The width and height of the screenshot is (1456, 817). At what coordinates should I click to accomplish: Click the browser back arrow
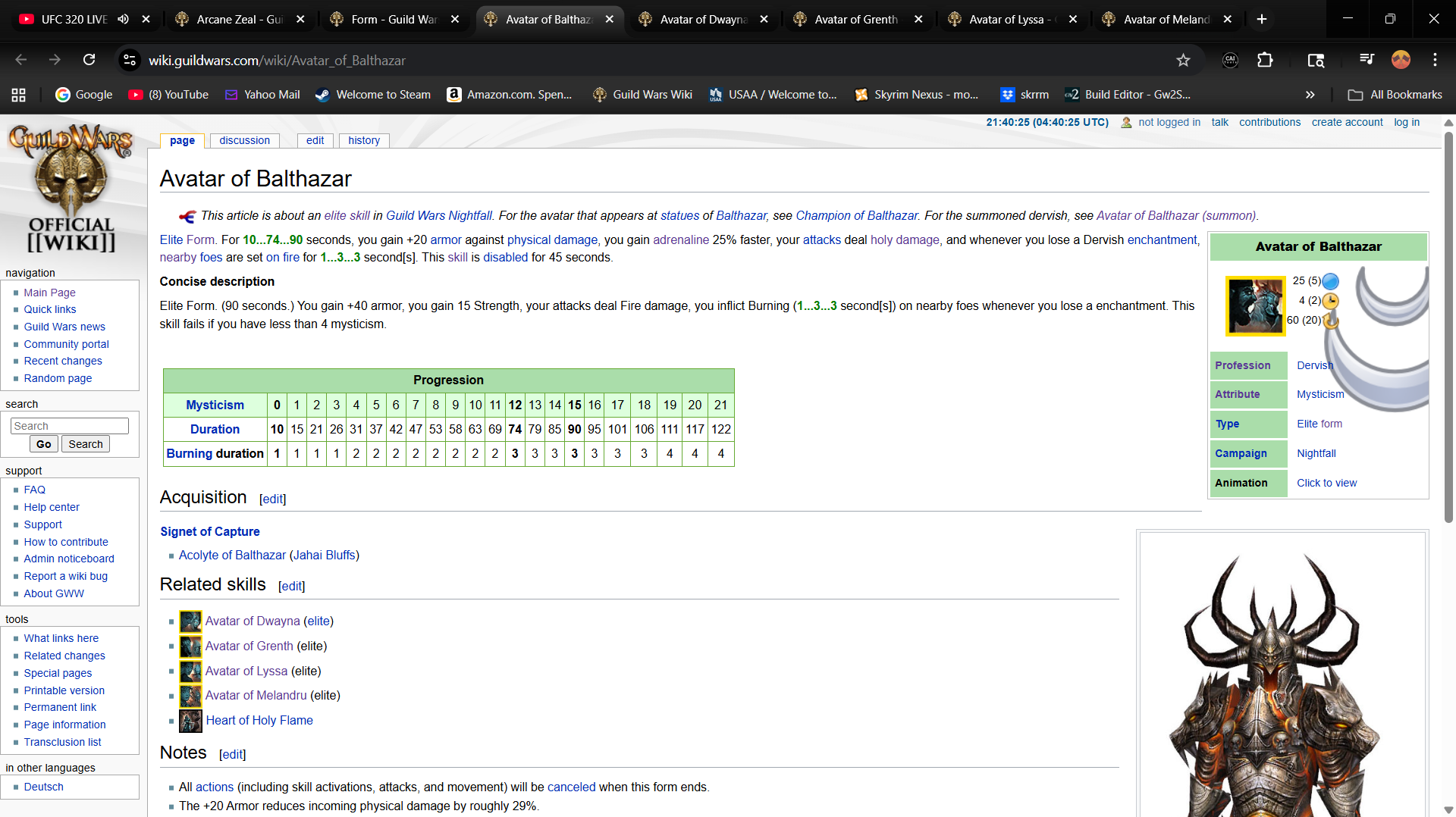coord(20,60)
